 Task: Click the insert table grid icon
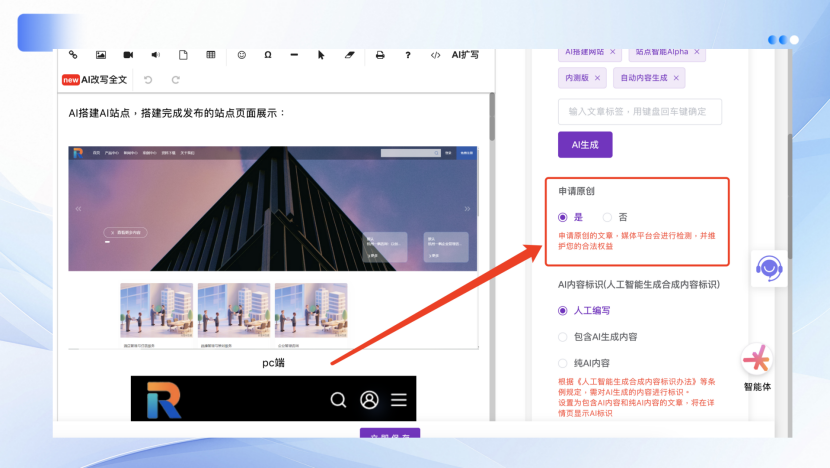(x=211, y=55)
